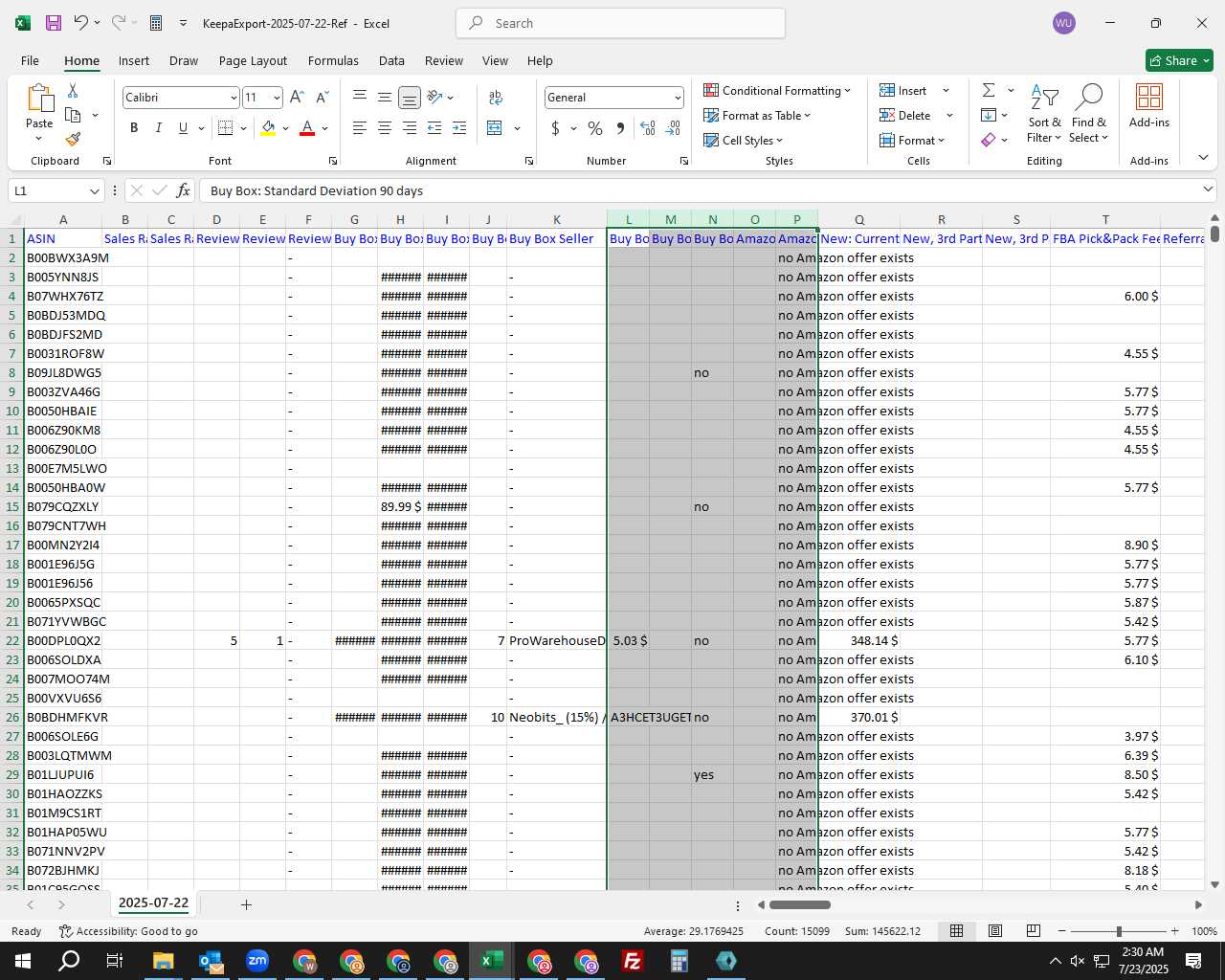Click the formula bar text field

click(x=699, y=190)
